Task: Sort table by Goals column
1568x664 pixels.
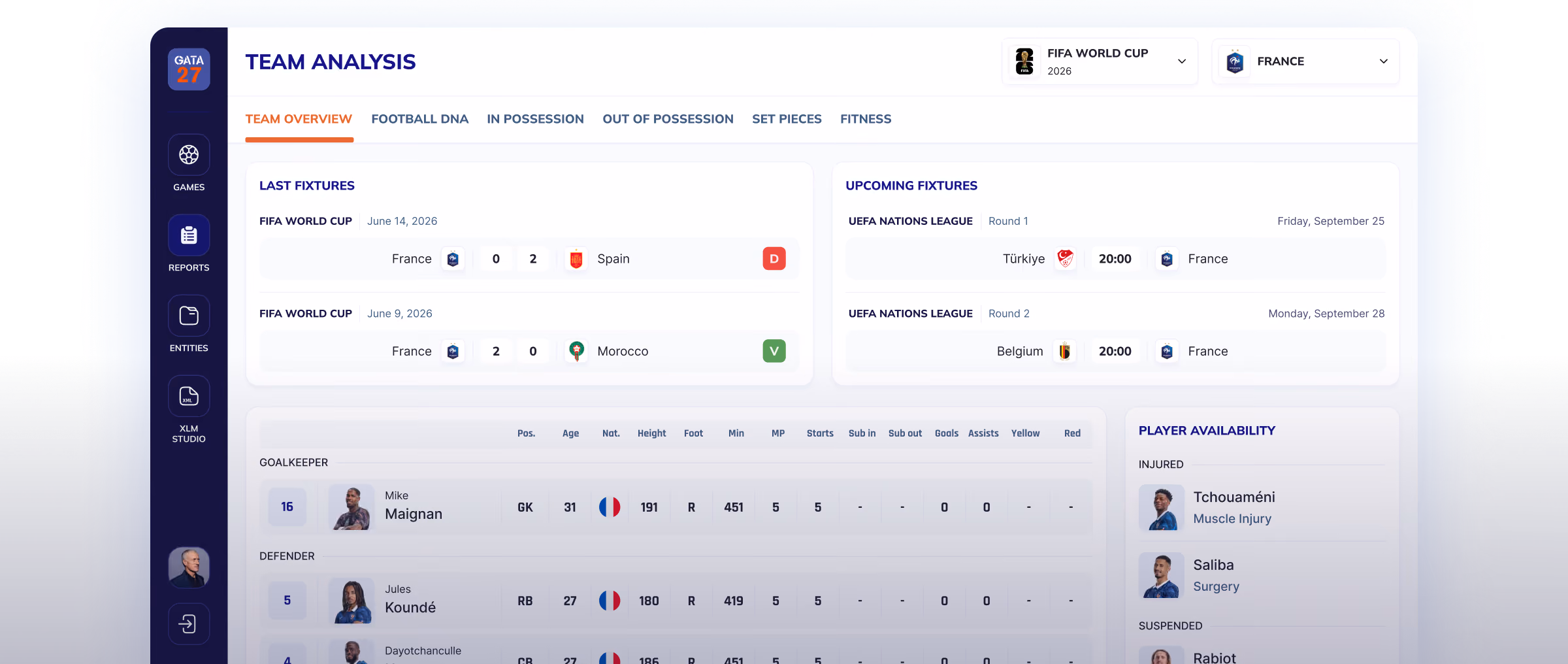Action: coord(946,433)
